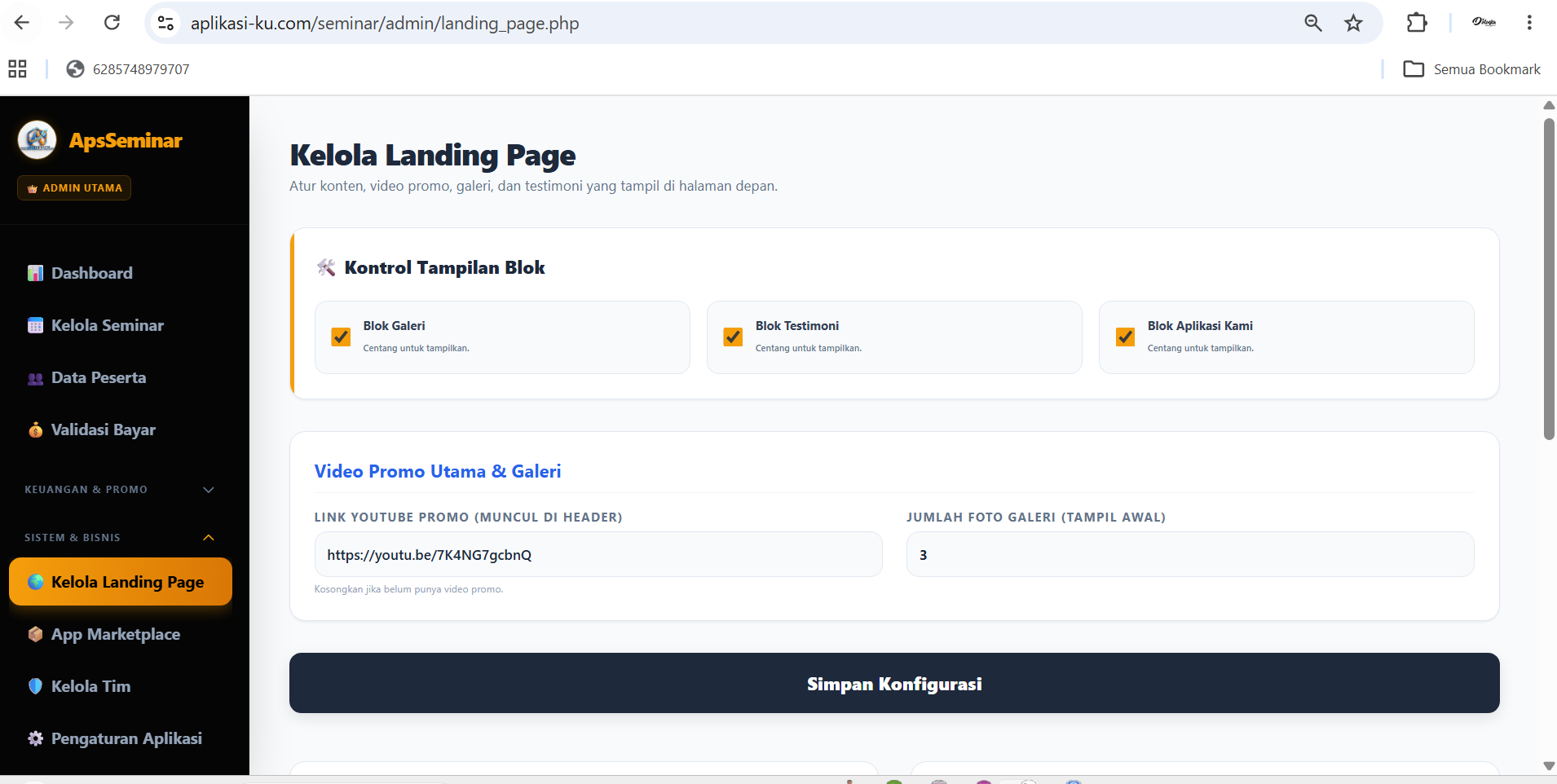Image resolution: width=1557 pixels, height=784 pixels.
Task: Click the Admin Utama badge
Action: coord(74,188)
